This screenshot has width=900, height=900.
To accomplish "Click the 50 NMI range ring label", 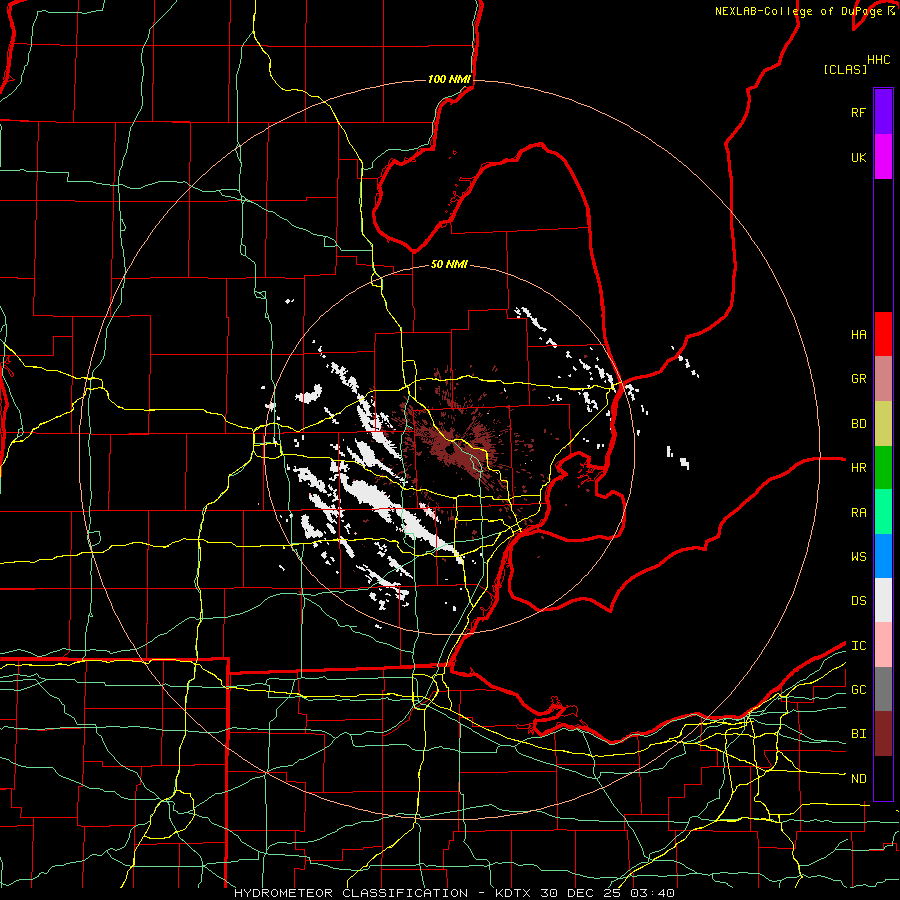I will [449, 264].
